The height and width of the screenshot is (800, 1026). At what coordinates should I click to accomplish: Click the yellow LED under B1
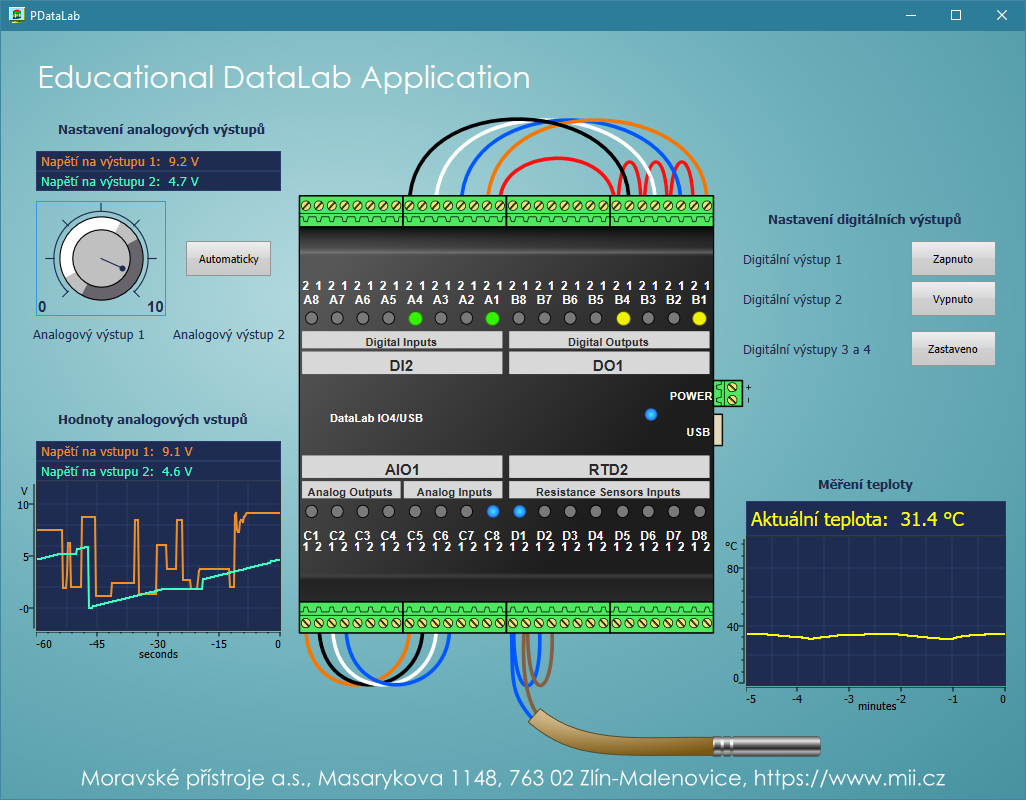[x=699, y=319]
